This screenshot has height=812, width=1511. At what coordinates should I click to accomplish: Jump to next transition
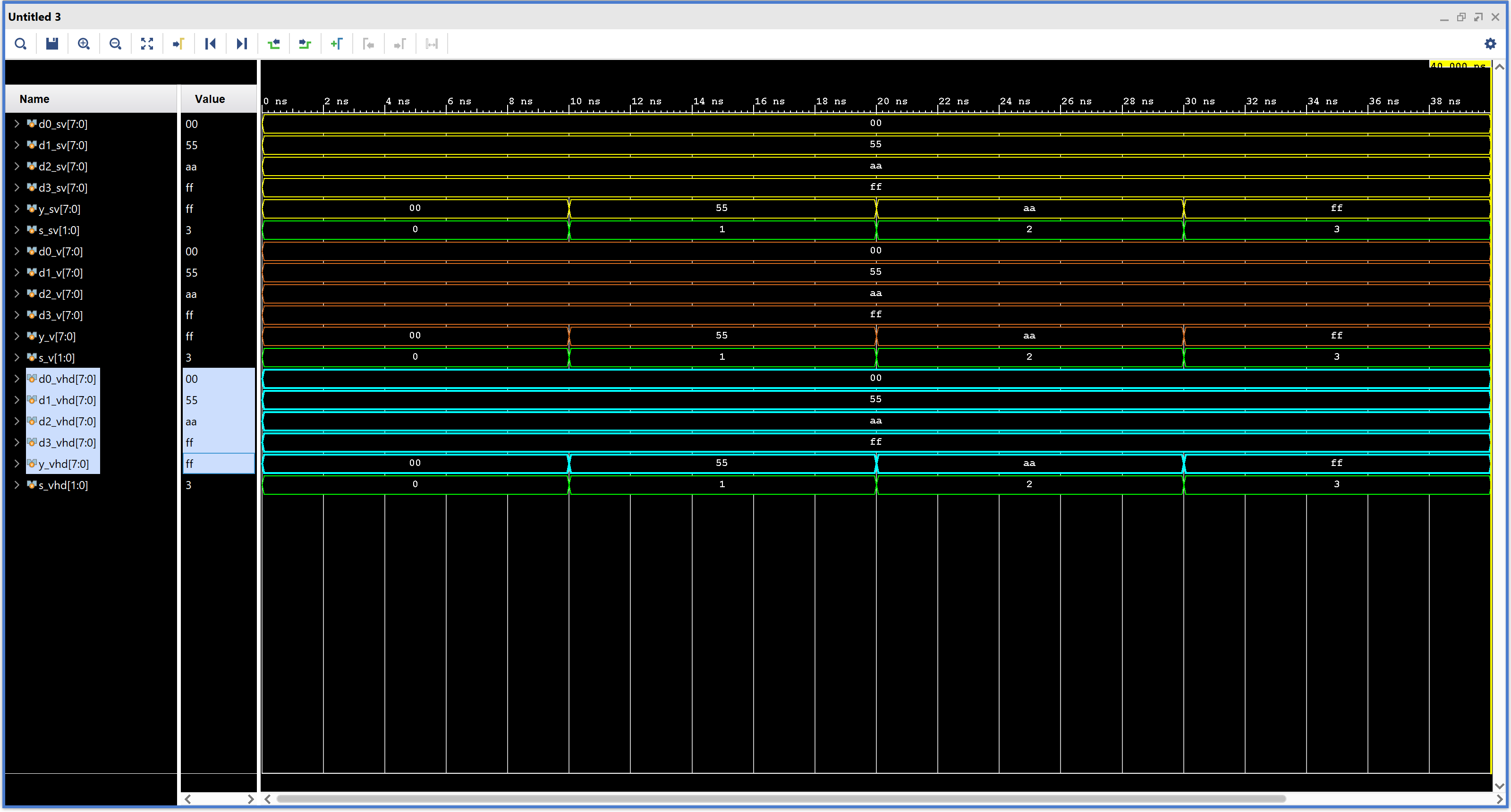[x=305, y=44]
